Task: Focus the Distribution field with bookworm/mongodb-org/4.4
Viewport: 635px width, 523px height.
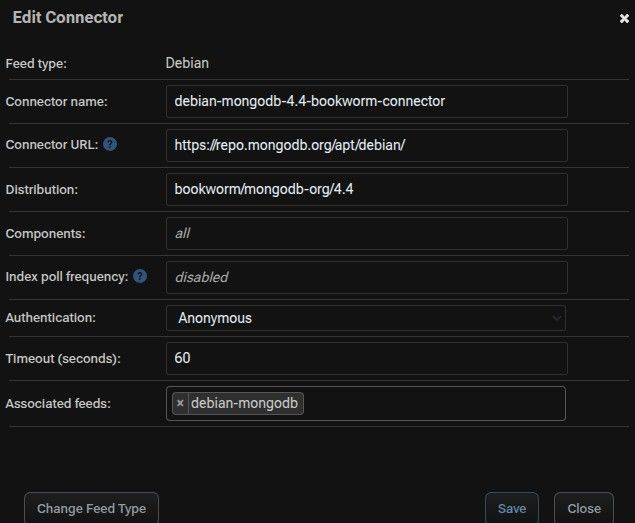Action: (x=367, y=190)
